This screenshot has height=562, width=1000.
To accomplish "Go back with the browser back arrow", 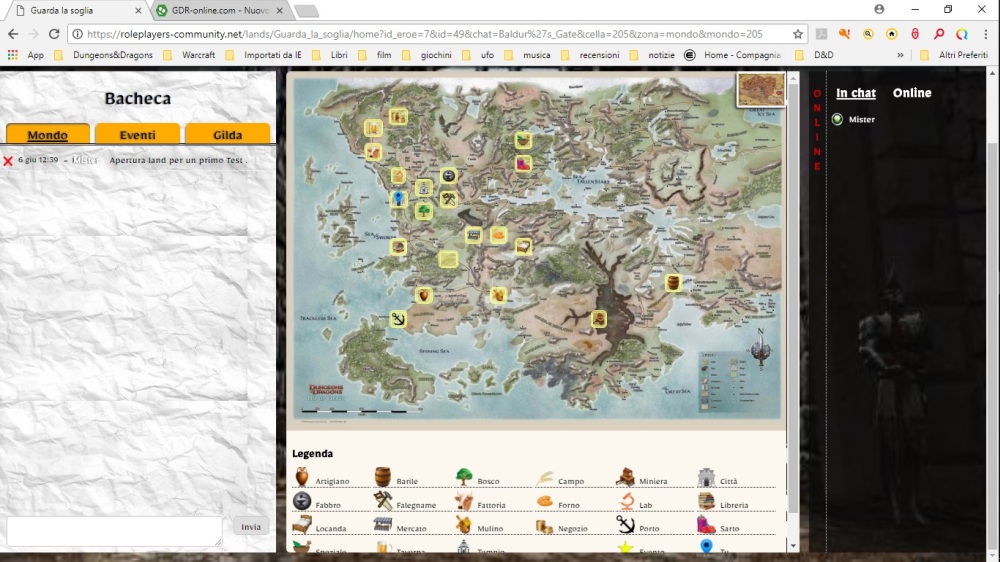I will 13,34.
